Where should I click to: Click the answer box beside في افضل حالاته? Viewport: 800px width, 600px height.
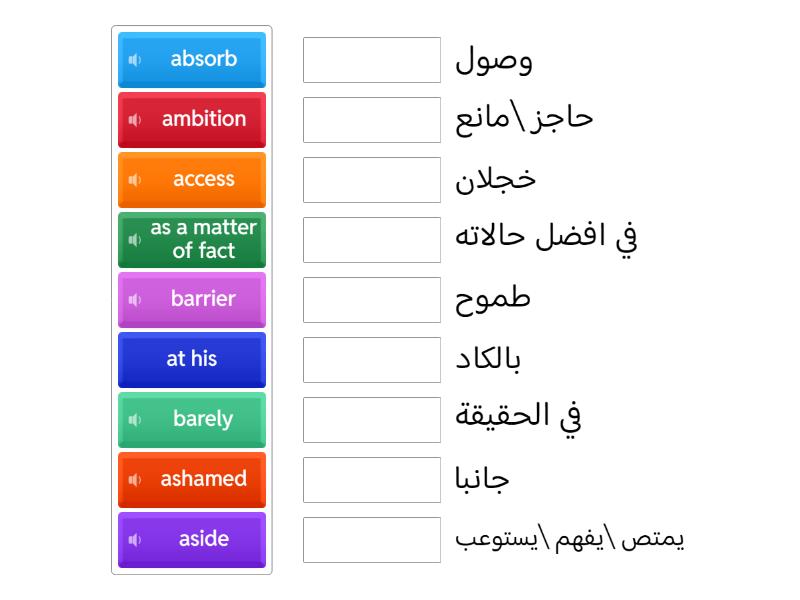point(372,240)
